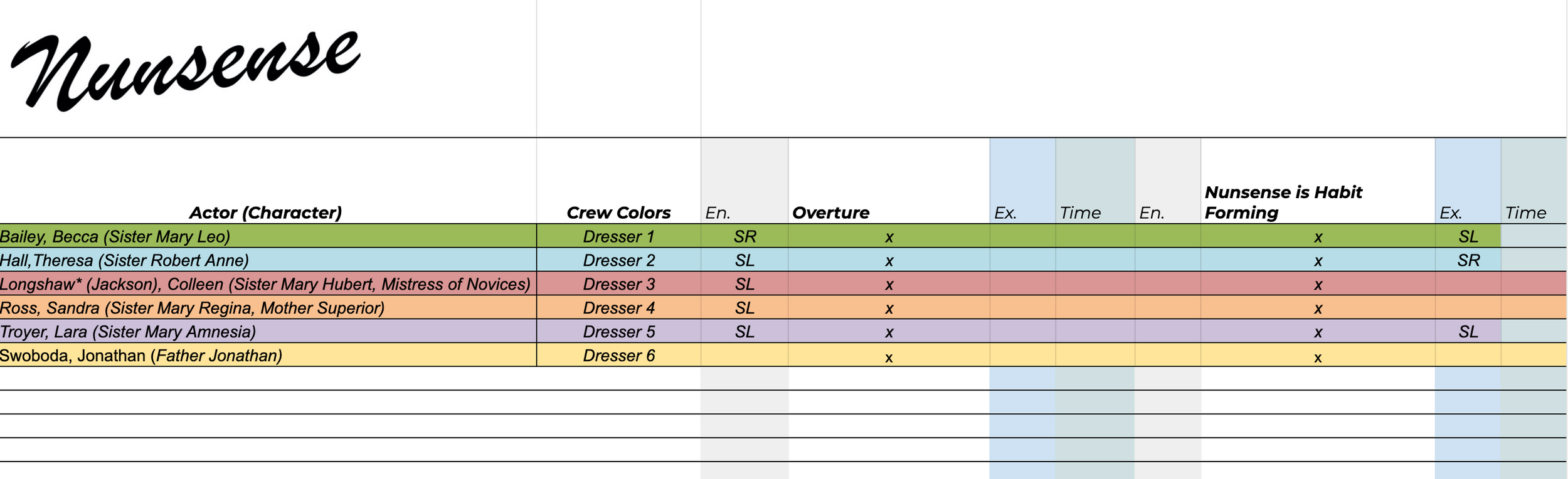Click the yellow Dresser 6 cell
This screenshot has width=1568, height=479.
618,355
